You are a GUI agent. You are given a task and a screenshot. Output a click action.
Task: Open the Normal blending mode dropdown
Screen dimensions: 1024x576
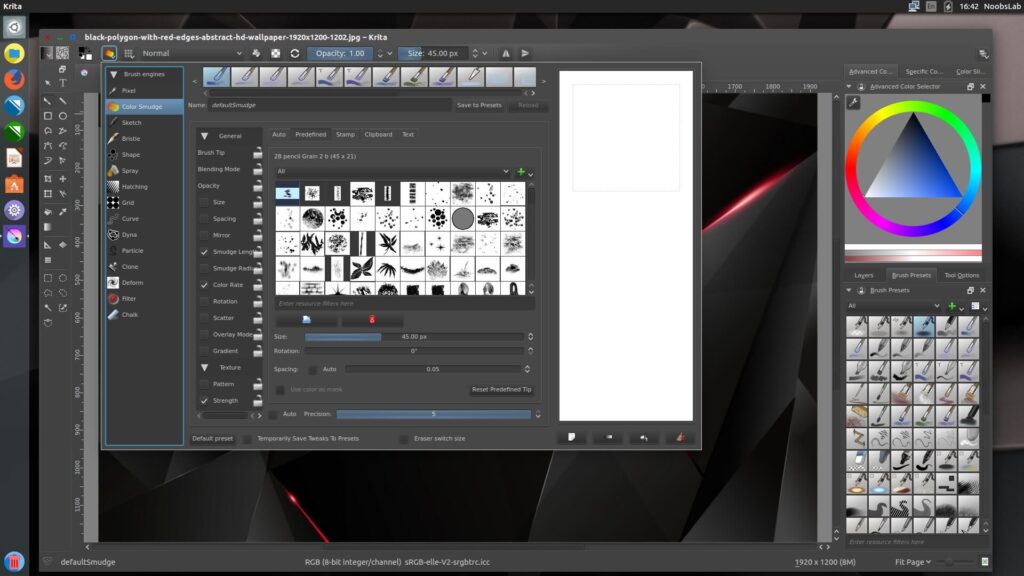pyautogui.click(x=191, y=53)
